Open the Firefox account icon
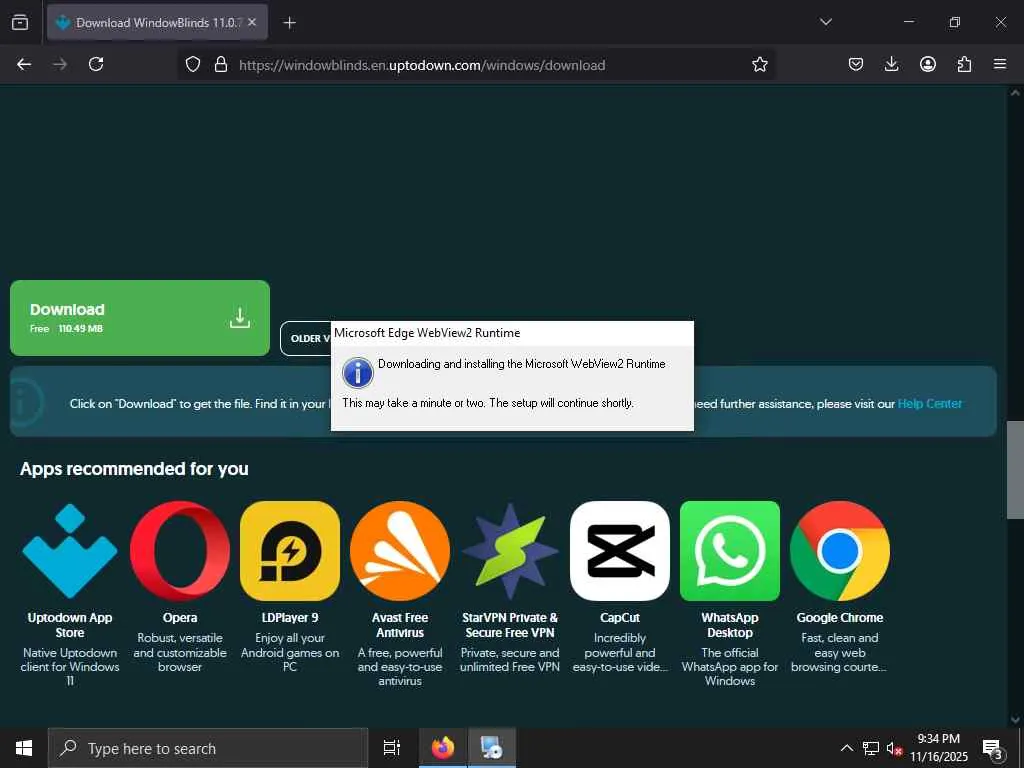The height and width of the screenshot is (768, 1024). point(928,64)
